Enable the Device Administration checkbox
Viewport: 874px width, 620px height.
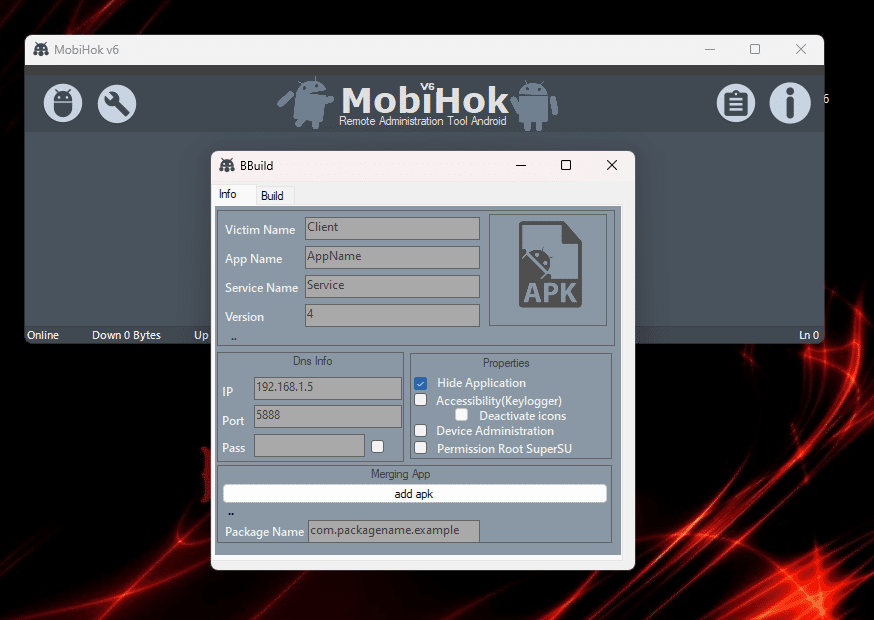(x=421, y=430)
